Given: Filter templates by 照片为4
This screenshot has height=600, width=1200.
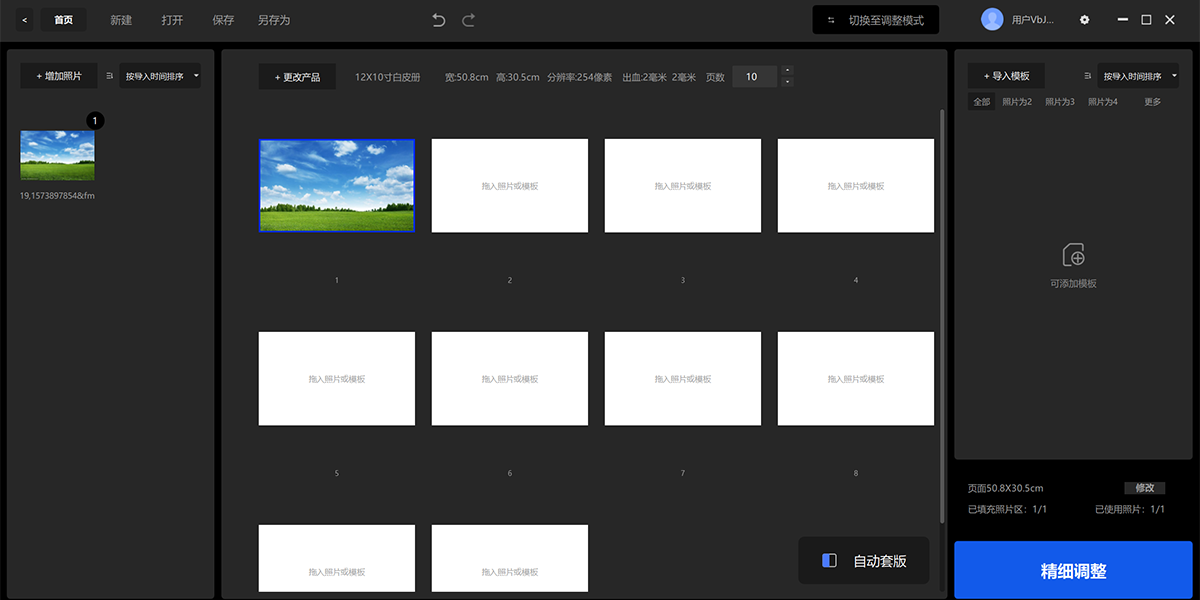Looking at the screenshot, I should coord(1103,102).
